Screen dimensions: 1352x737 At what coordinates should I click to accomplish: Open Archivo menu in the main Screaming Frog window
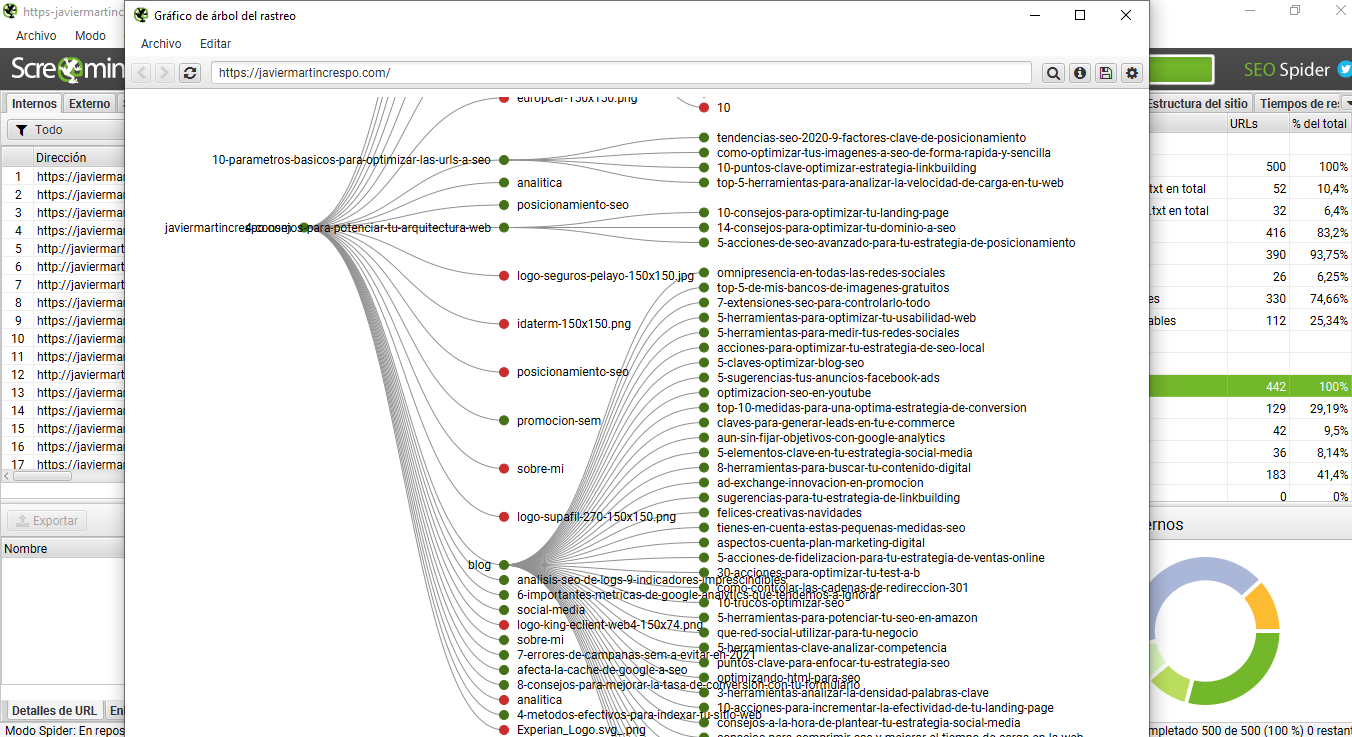[36, 35]
